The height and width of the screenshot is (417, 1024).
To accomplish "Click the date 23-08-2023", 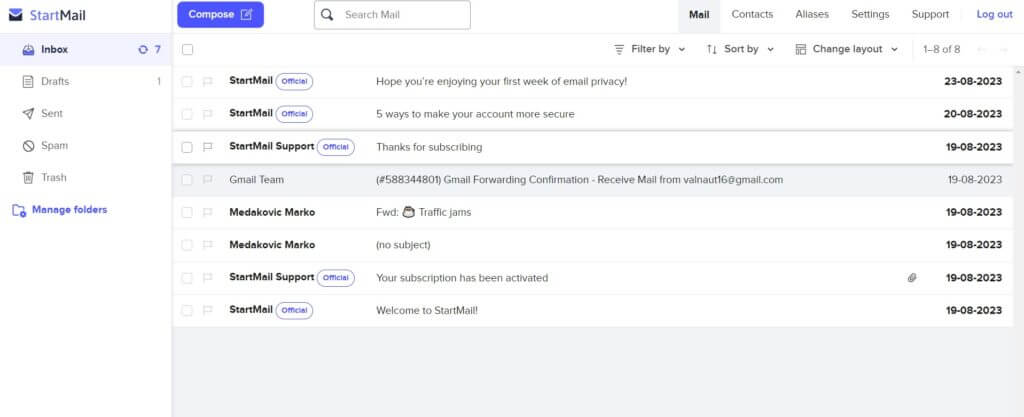I will pyautogui.click(x=972, y=82).
